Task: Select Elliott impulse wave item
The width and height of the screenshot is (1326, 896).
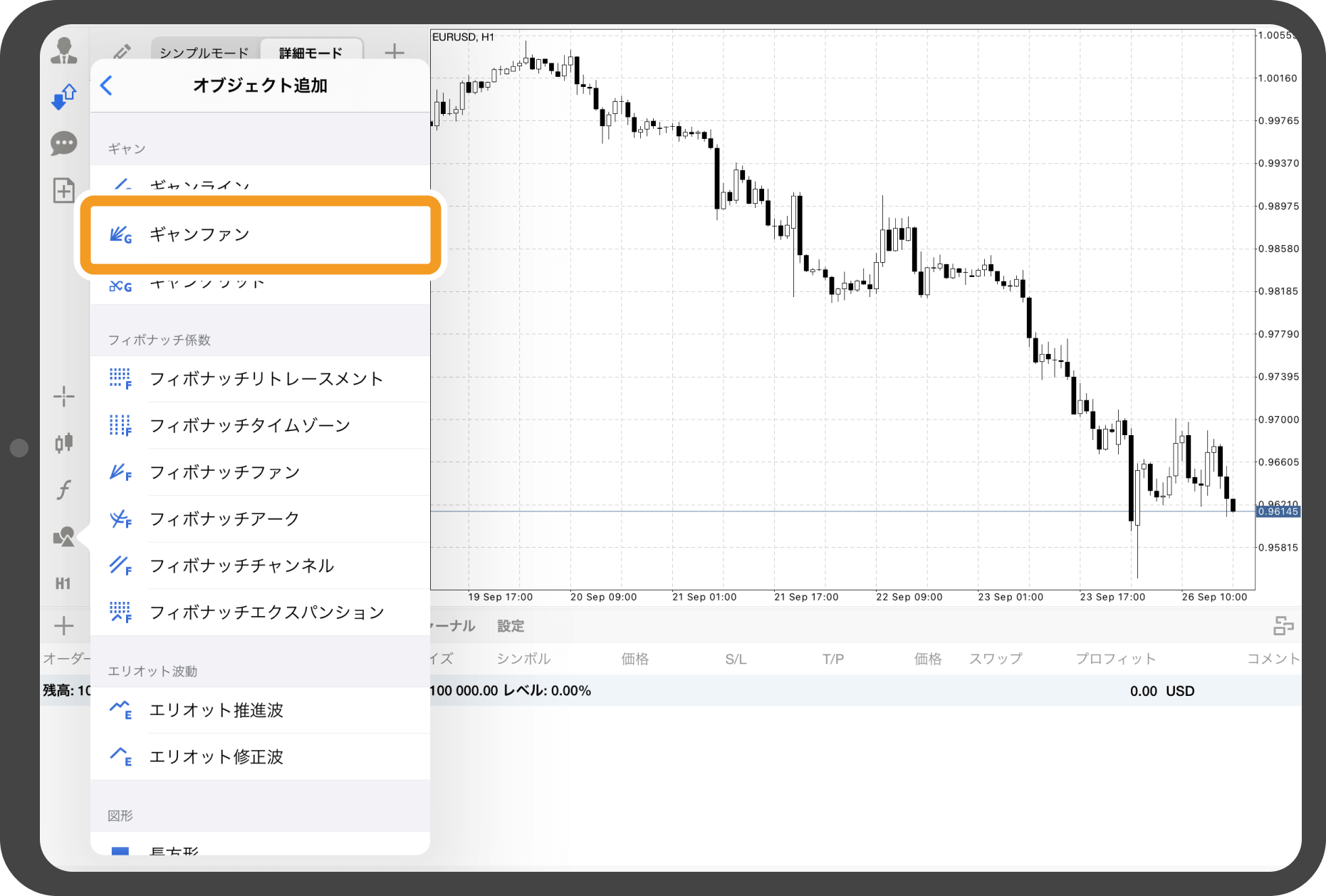Action: [260, 710]
